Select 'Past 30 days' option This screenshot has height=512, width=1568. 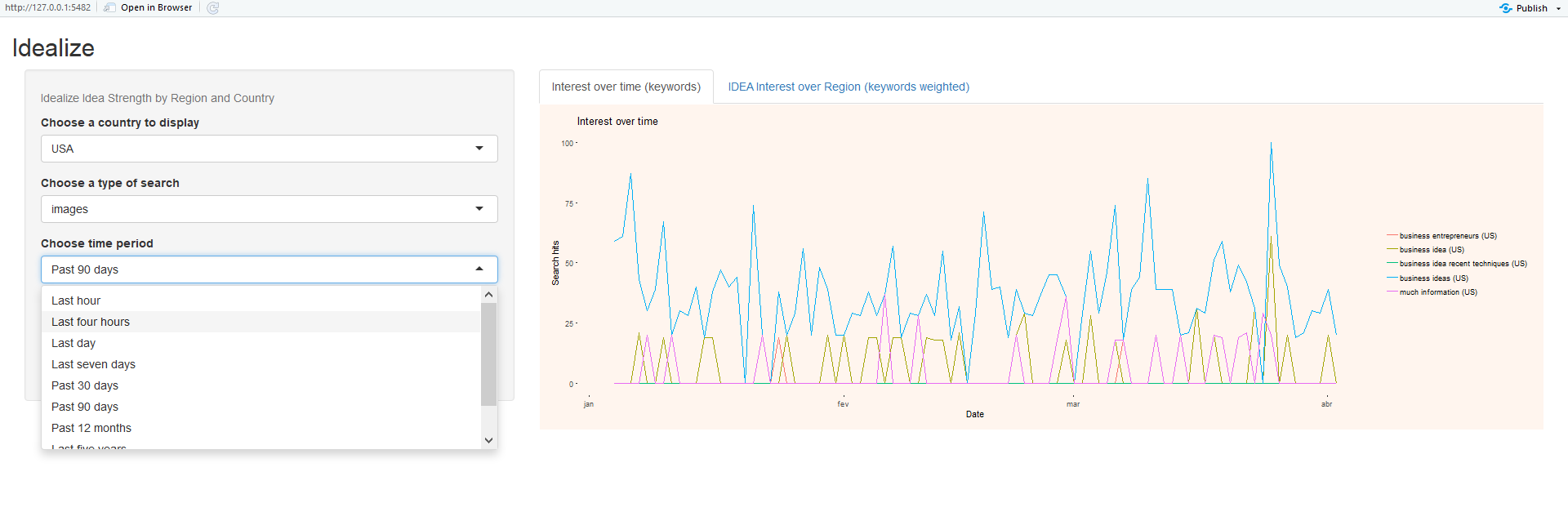85,385
